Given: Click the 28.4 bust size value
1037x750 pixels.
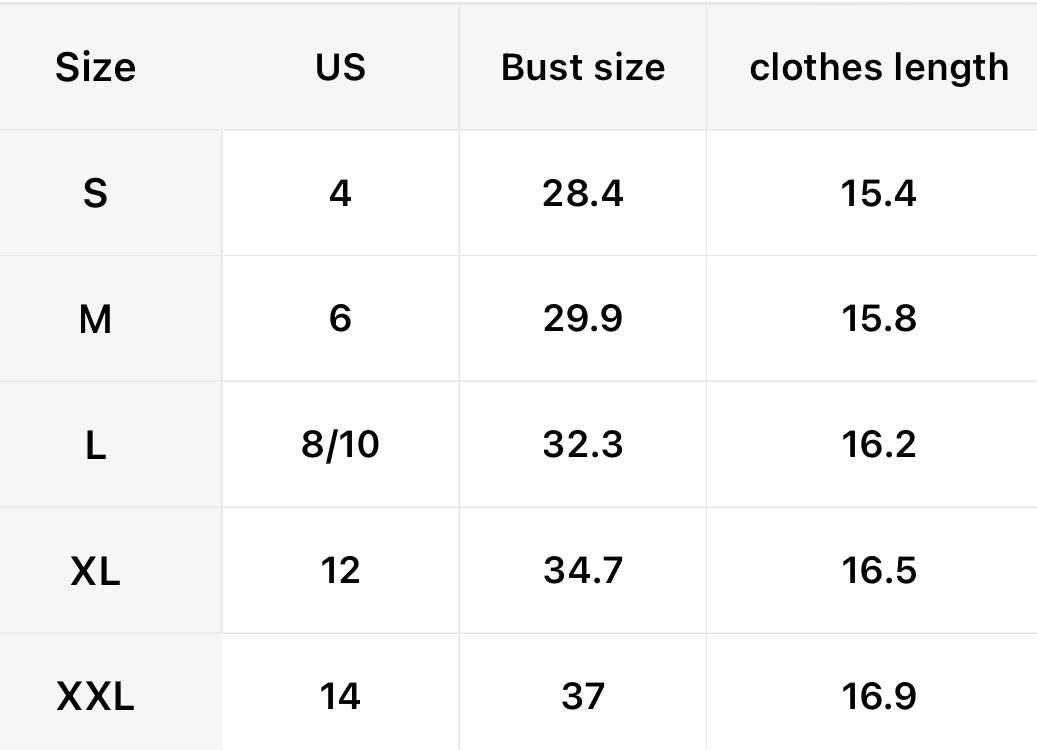Looking at the screenshot, I should pyautogui.click(x=582, y=193).
